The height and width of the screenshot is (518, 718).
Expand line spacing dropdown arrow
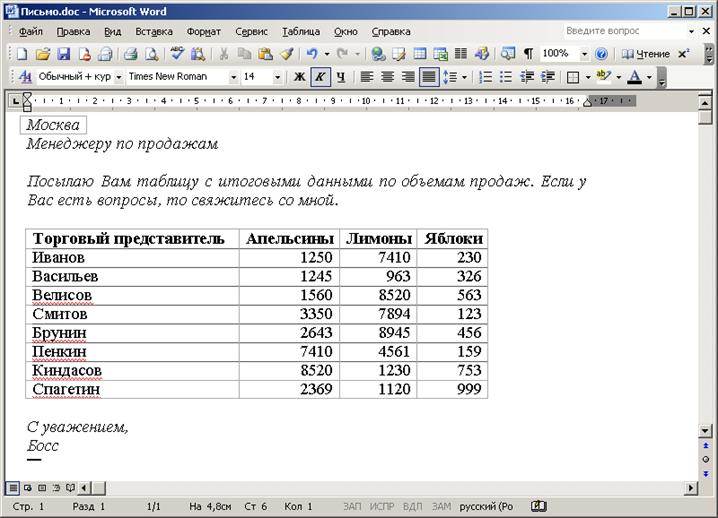click(x=464, y=77)
